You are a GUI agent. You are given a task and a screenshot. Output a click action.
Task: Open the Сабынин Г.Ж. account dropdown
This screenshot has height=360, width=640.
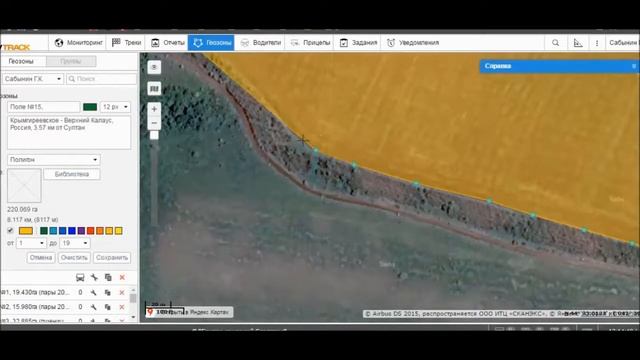click(33, 79)
